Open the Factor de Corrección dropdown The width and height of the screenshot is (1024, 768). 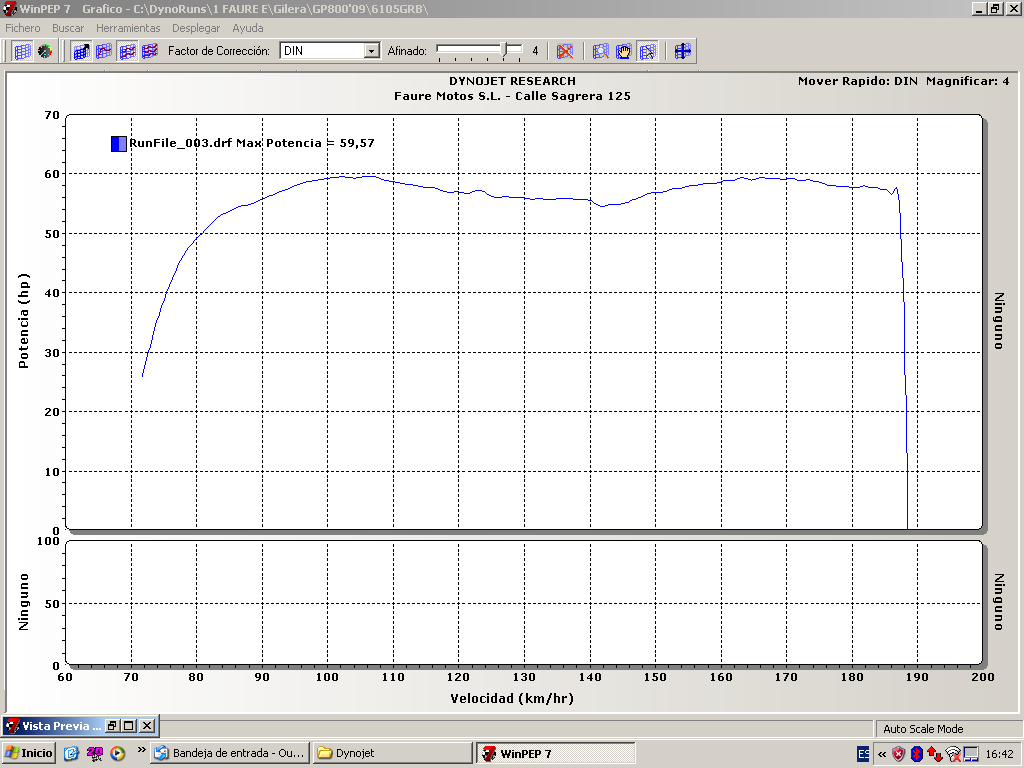(x=371, y=51)
